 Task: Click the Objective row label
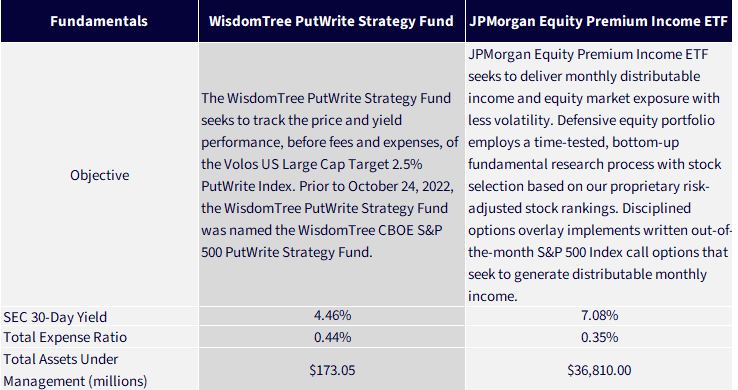(x=99, y=175)
